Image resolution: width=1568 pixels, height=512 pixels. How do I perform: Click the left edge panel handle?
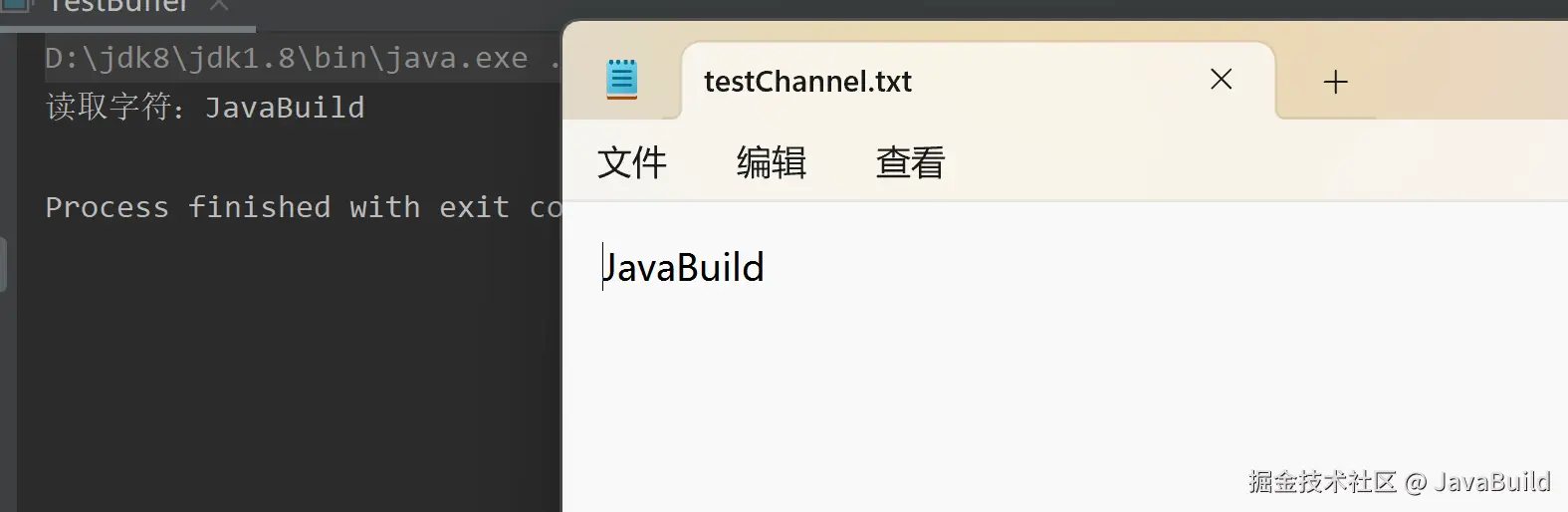(x=4, y=264)
